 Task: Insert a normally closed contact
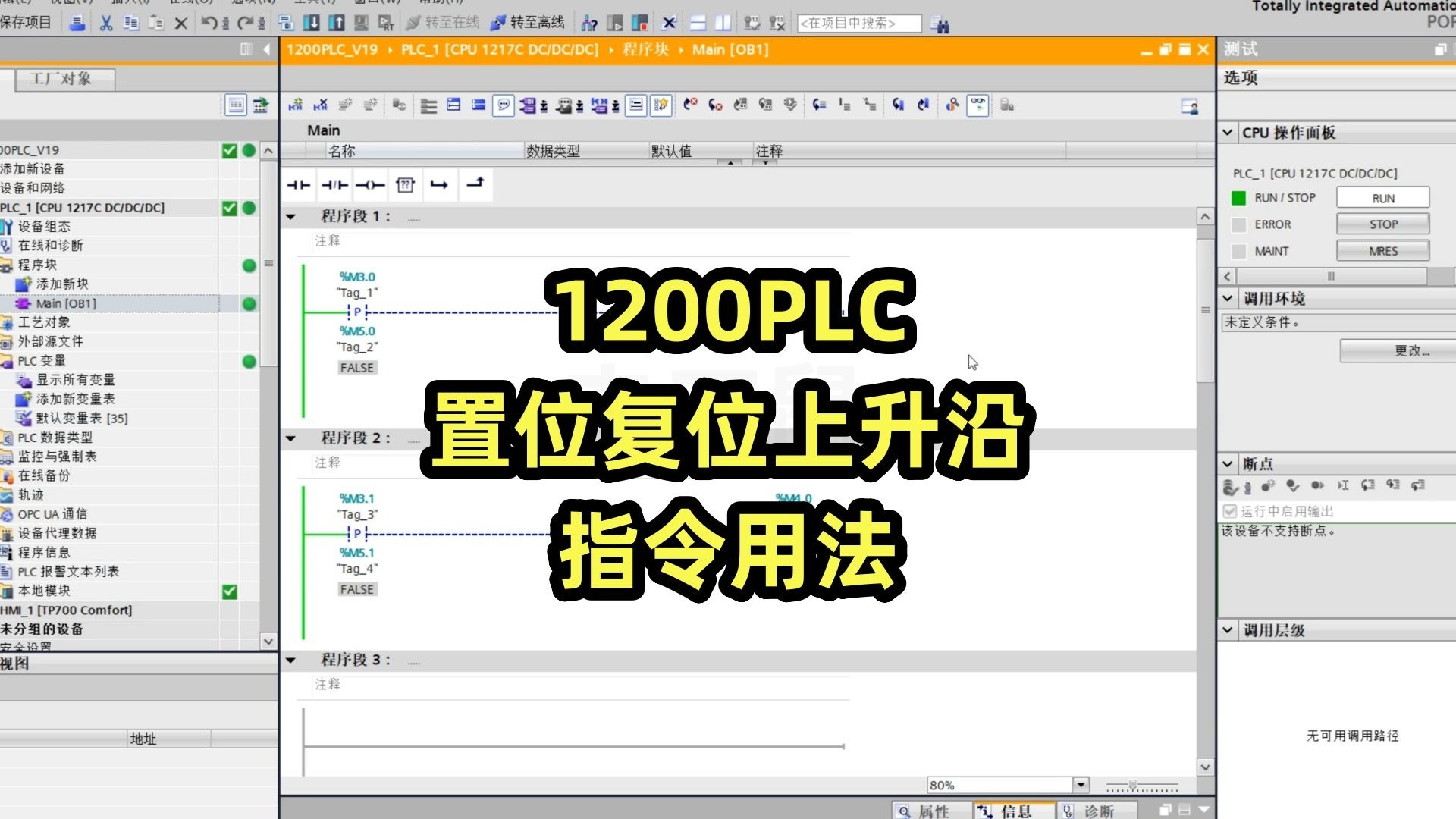(x=334, y=185)
